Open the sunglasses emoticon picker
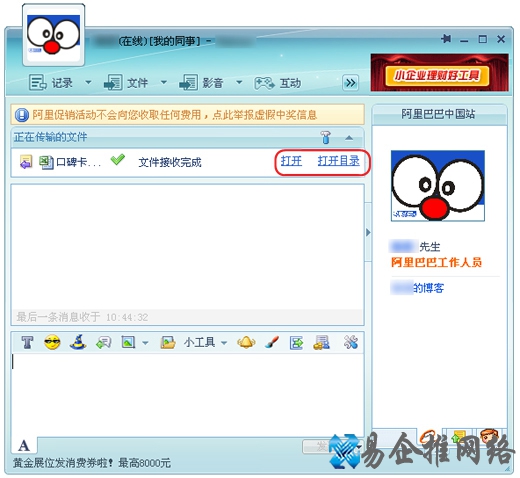Viewport: 520px width, 478px height. pyautogui.click(x=52, y=342)
